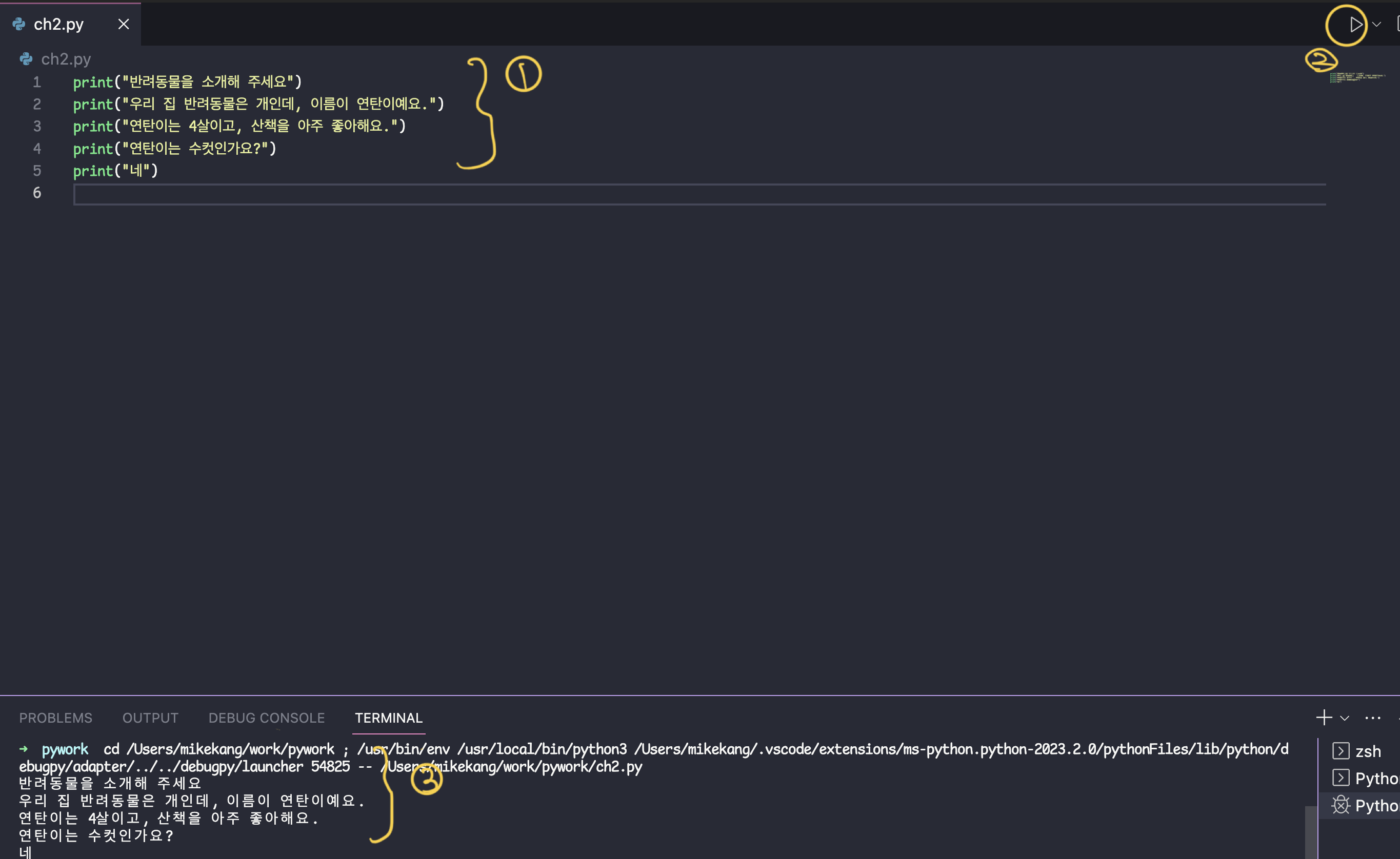Screen dimensions: 1400x859
Task: Click the code minimap preview
Action: click(1357, 78)
